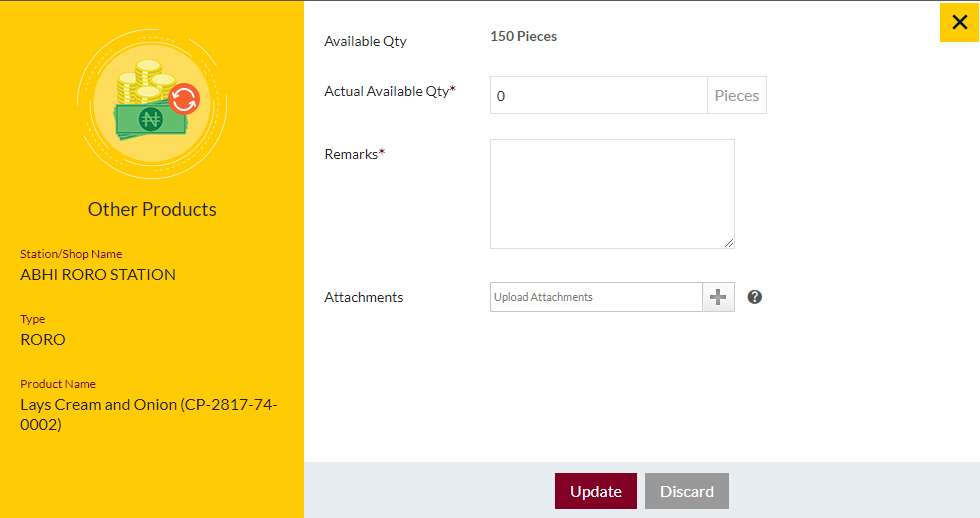Image resolution: width=980 pixels, height=518 pixels.
Task: Open the attachments help question mark icon
Action: coord(754,297)
